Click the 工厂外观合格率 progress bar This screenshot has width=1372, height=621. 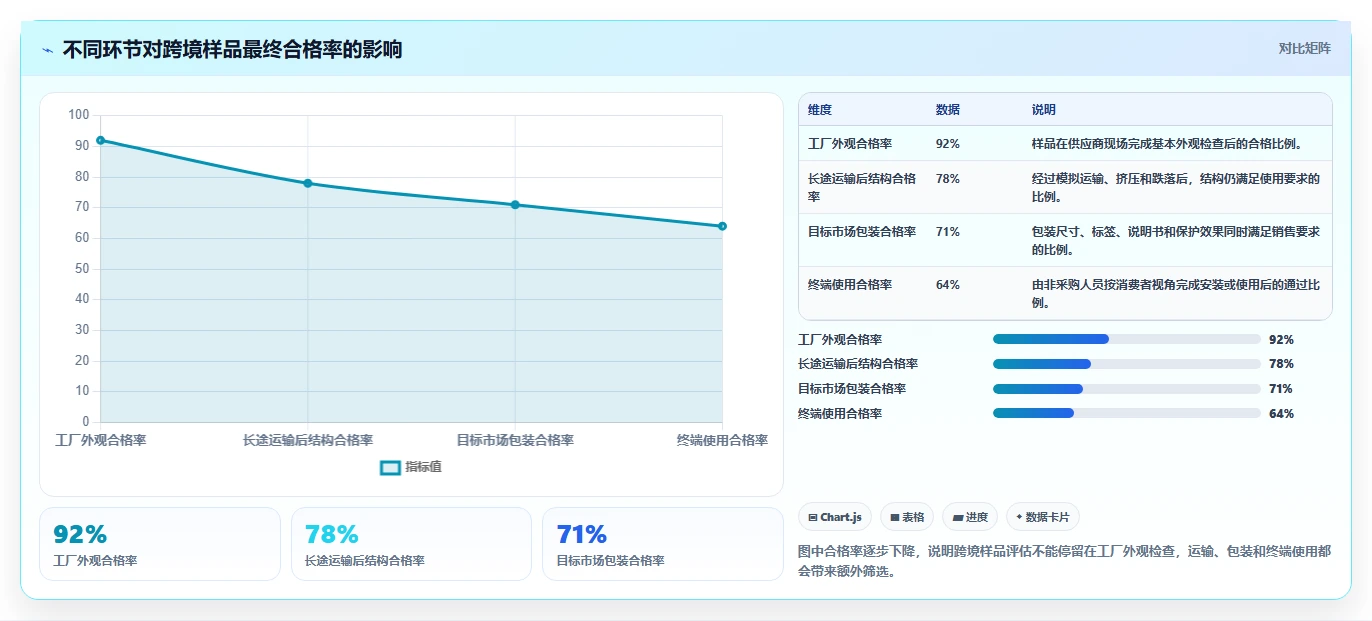pos(1127,339)
